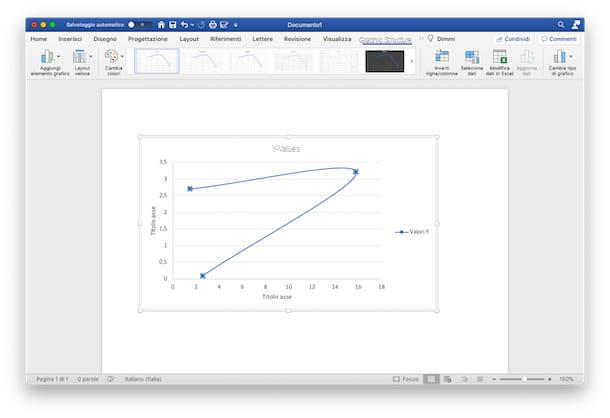The image size is (610, 418).
Task: Expand undo history dropdown arrow
Action: (193, 25)
